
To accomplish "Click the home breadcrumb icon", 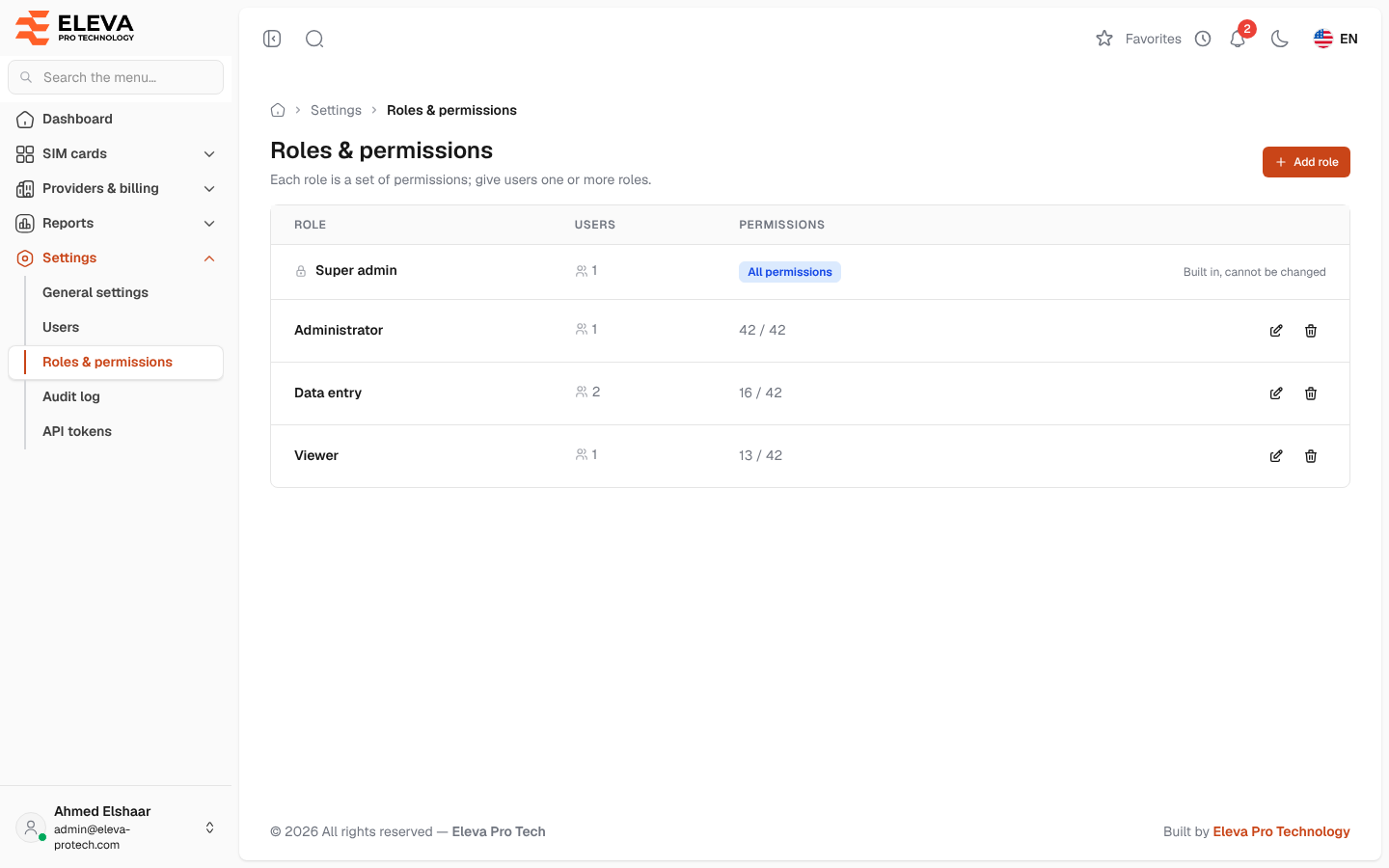I will [278, 110].
